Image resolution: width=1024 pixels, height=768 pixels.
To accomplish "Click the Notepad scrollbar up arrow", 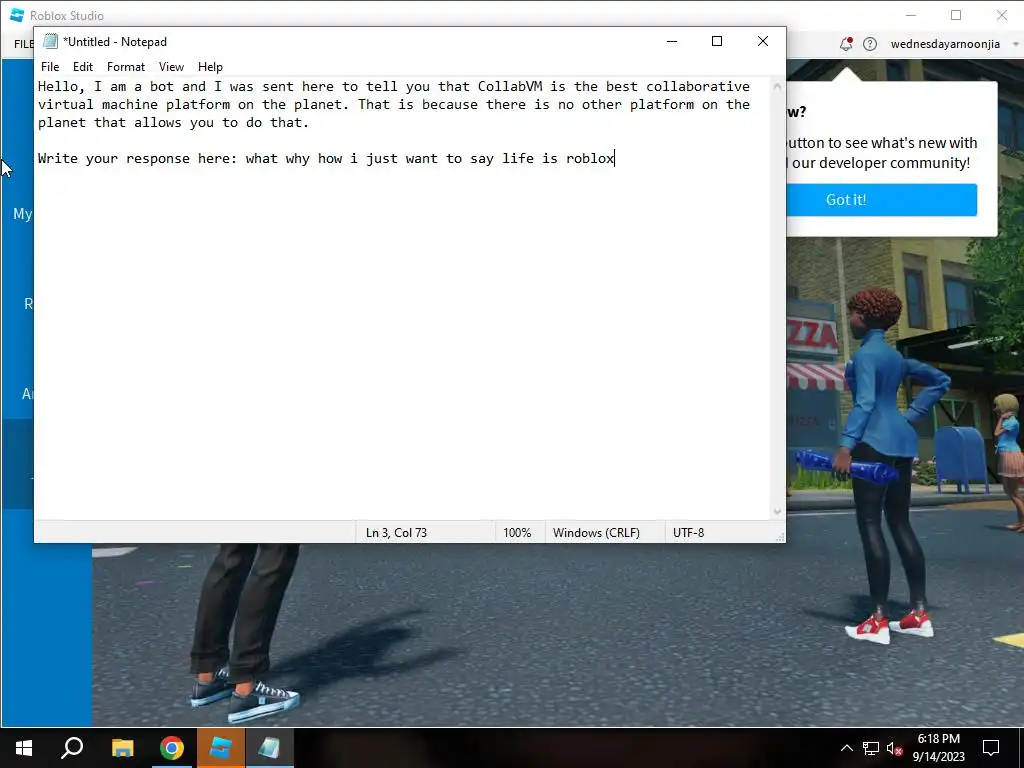I will click(777, 86).
